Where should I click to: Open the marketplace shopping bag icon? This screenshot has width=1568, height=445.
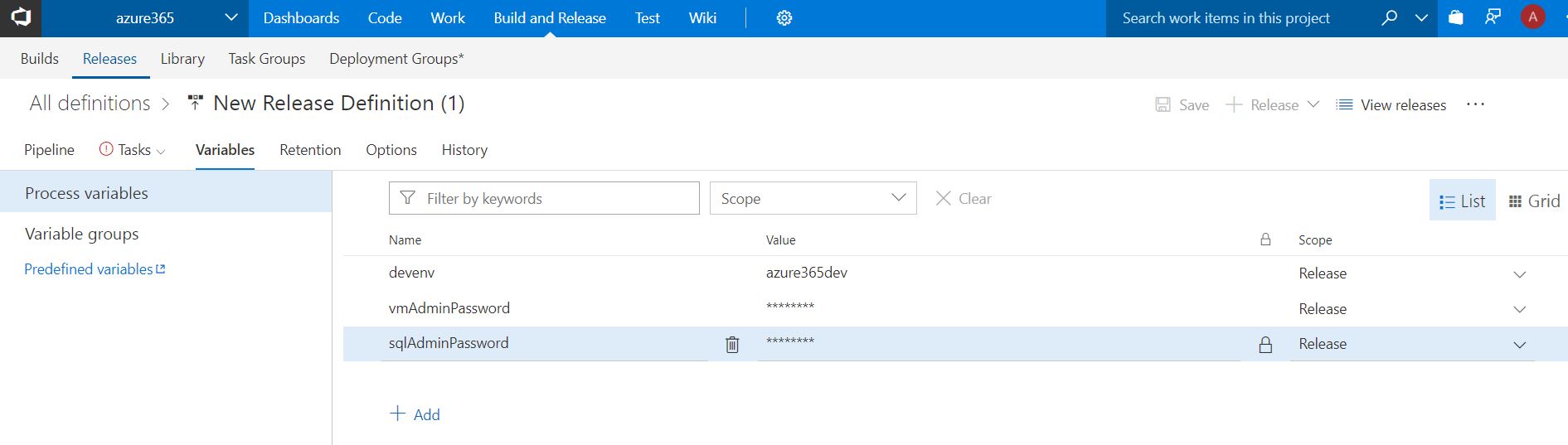coord(1456,17)
